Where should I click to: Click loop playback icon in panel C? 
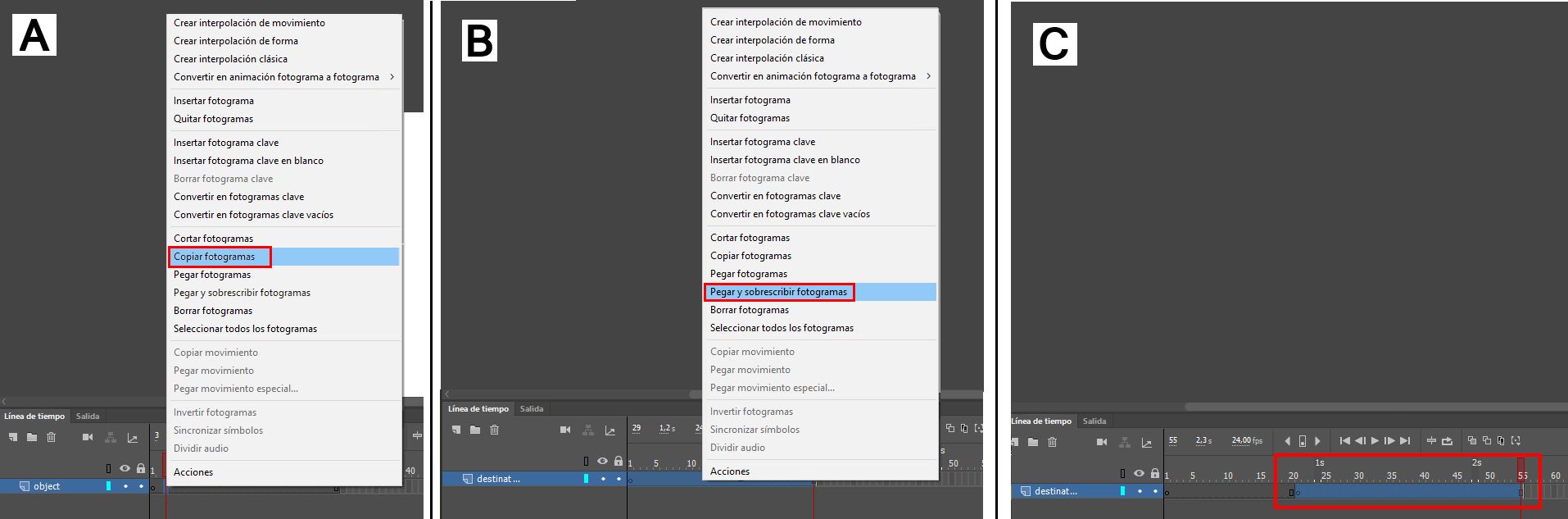pos(1447,441)
